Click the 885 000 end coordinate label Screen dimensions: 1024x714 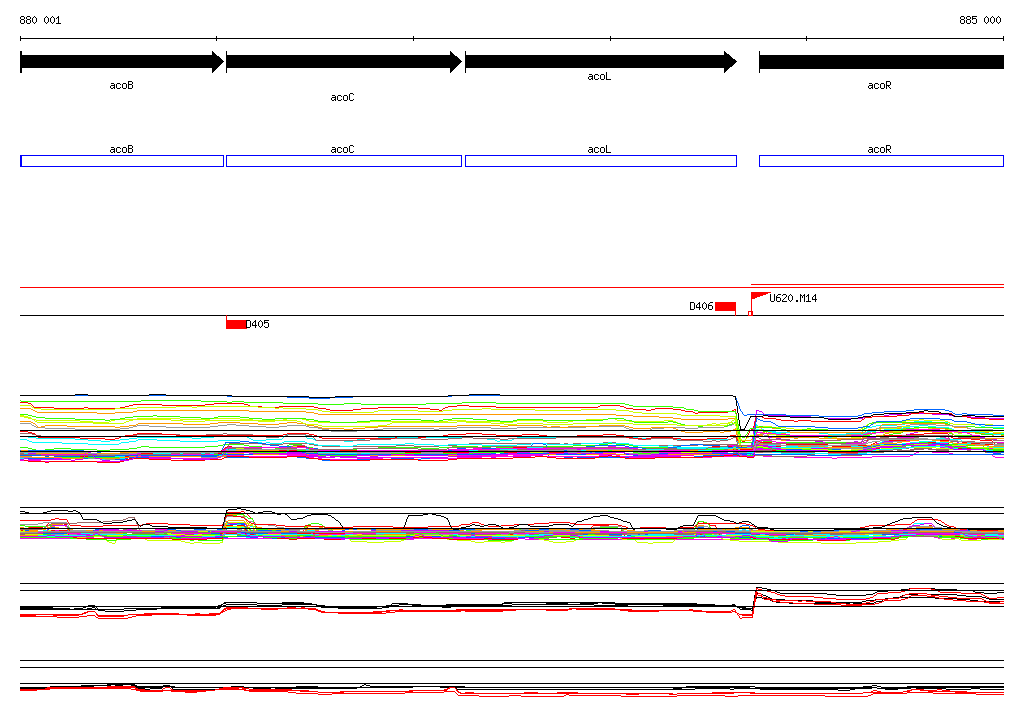[x=980, y=20]
